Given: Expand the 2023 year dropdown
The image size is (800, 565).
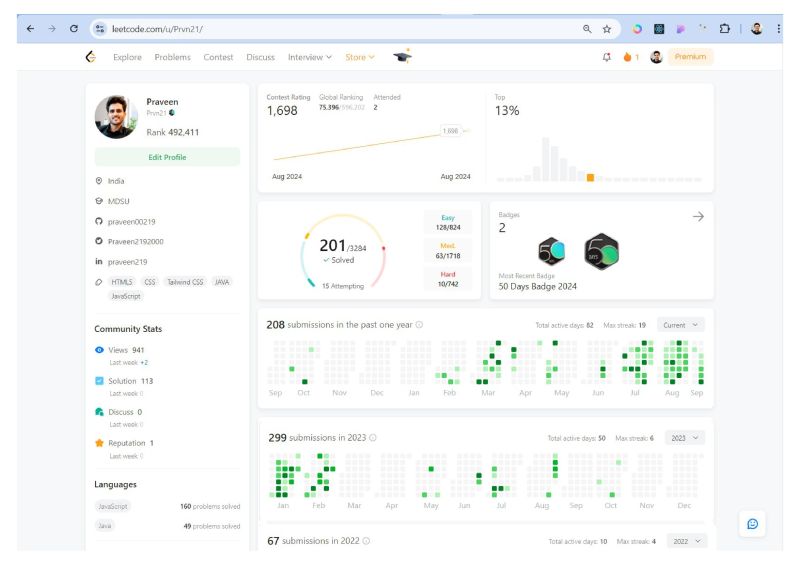Looking at the screenshot, I should coord(685,438).
